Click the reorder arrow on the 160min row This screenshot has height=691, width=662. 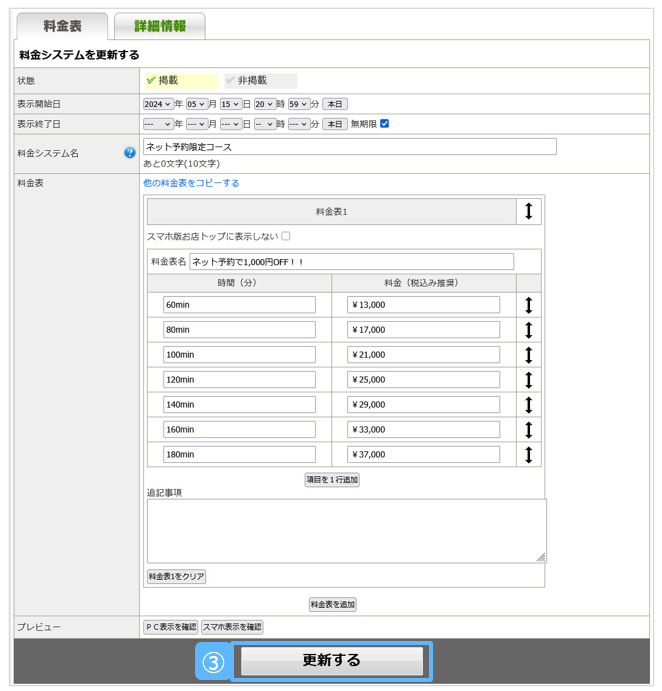(529, 430)
